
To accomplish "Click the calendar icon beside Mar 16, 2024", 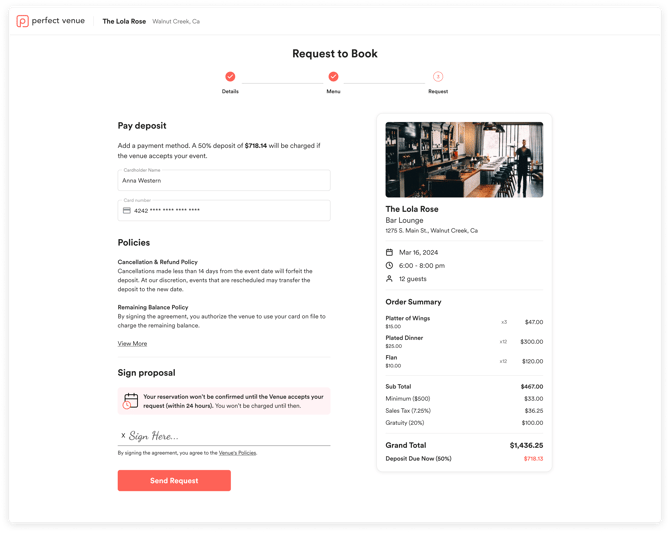I will coord(390,252).
